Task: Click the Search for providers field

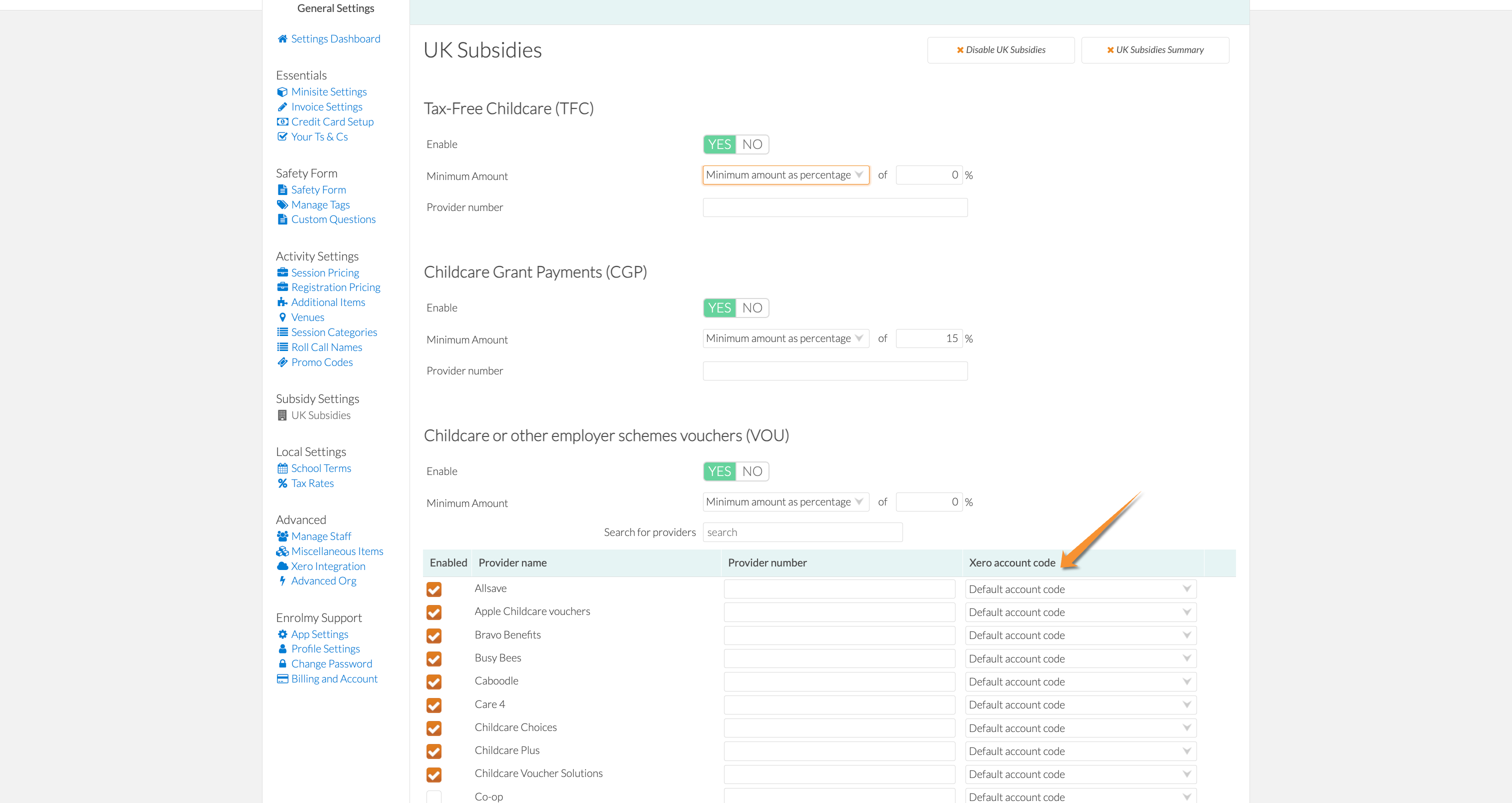Action: point(802,532)
